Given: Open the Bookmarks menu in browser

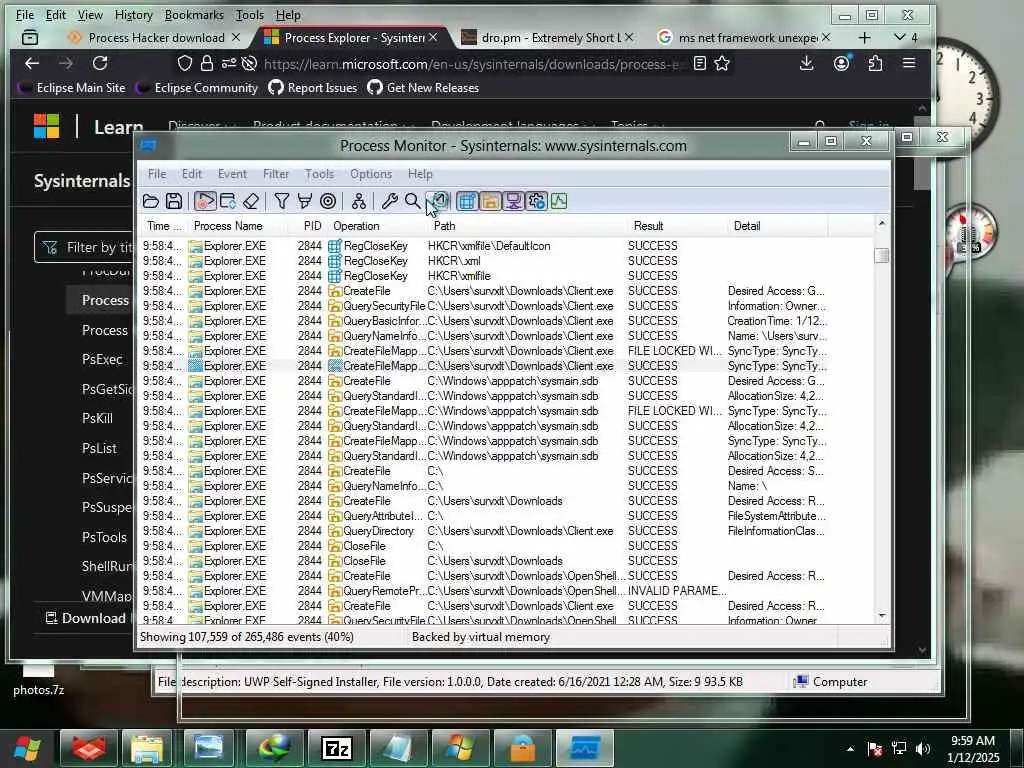Looking at the screenshot, I should (194, 14).
